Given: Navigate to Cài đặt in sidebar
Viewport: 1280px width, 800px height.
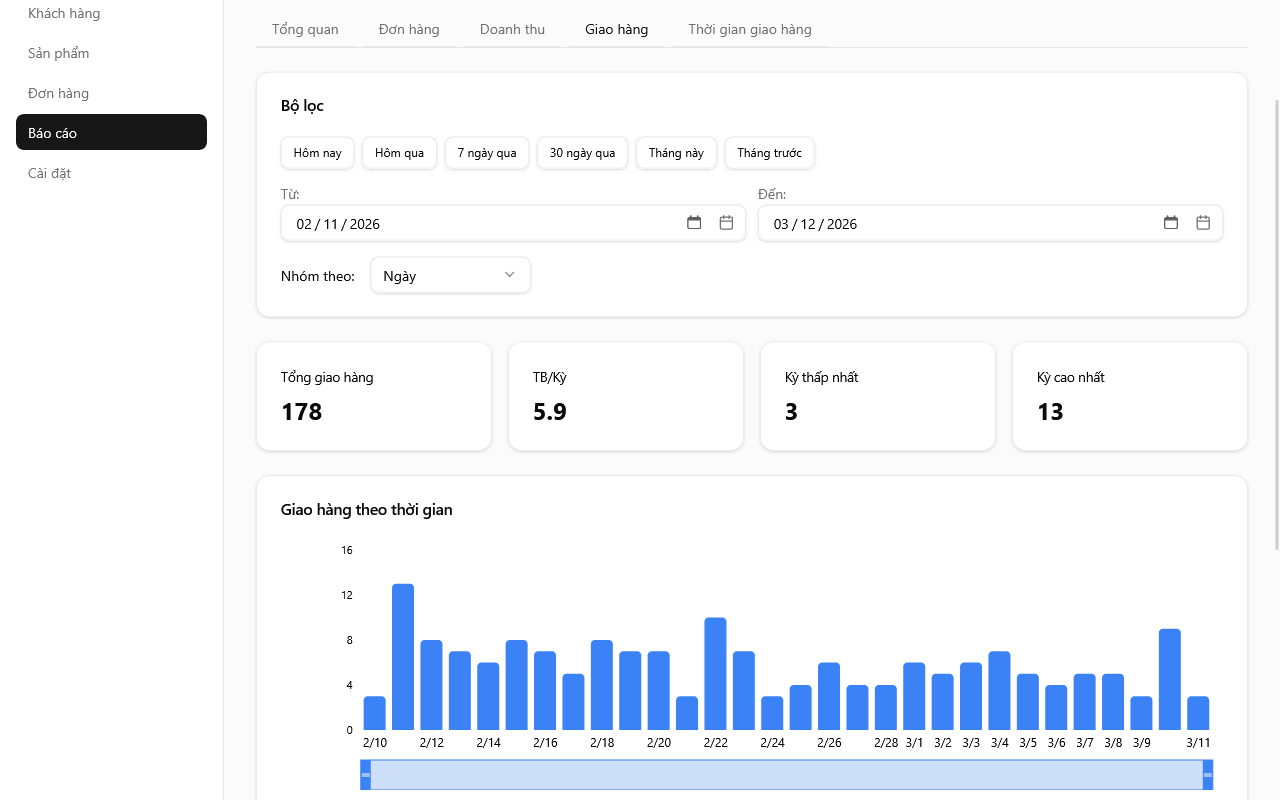Looking at the screenshot, I should pos(50,173).
